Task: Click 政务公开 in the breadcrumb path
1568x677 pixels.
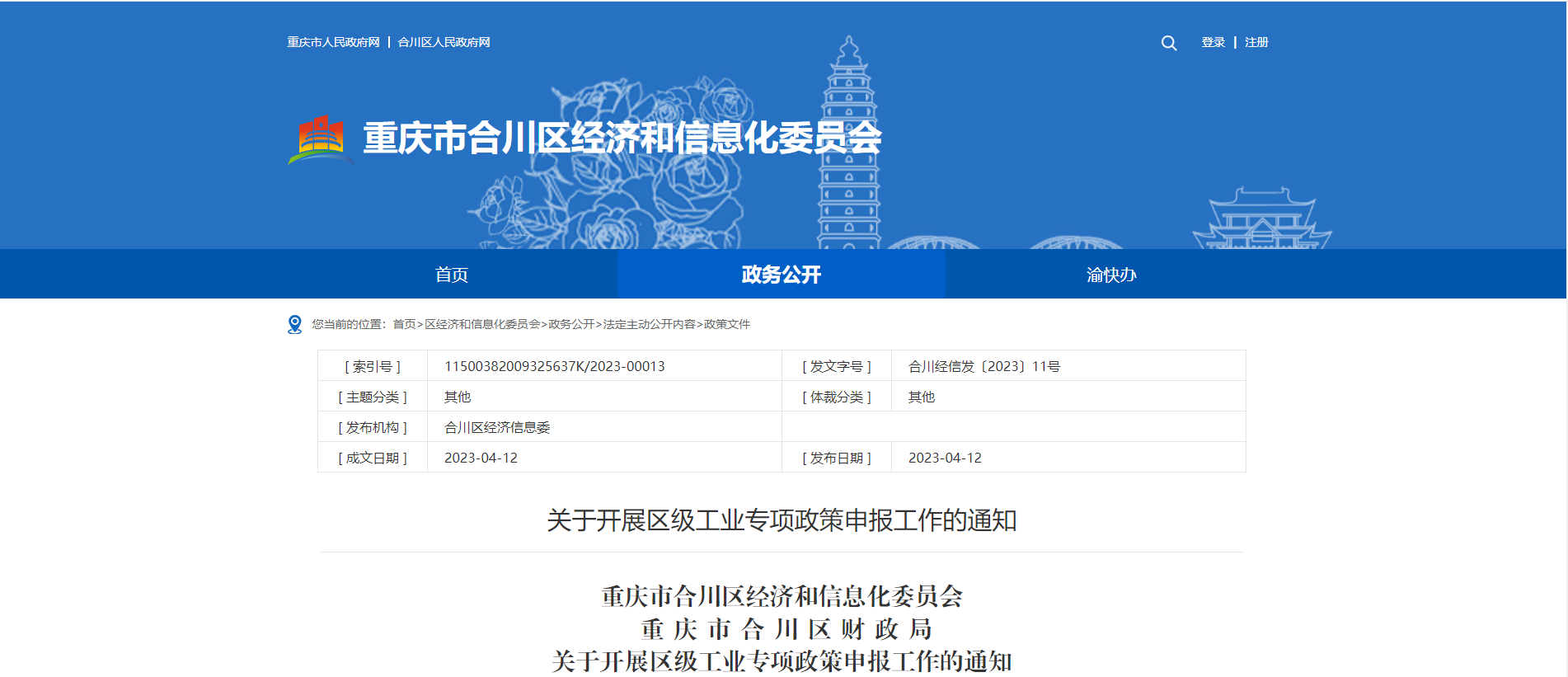Action: [x=571, y=325]
